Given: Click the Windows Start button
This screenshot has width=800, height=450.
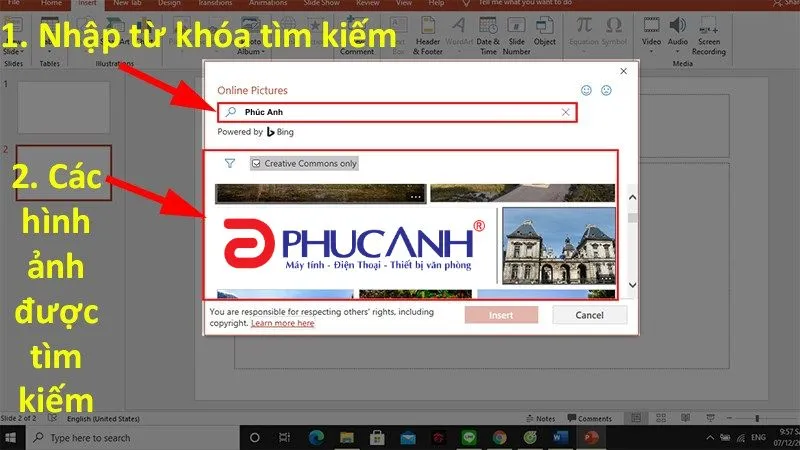Looking at the screenshot, I should [x=10, y=438].
